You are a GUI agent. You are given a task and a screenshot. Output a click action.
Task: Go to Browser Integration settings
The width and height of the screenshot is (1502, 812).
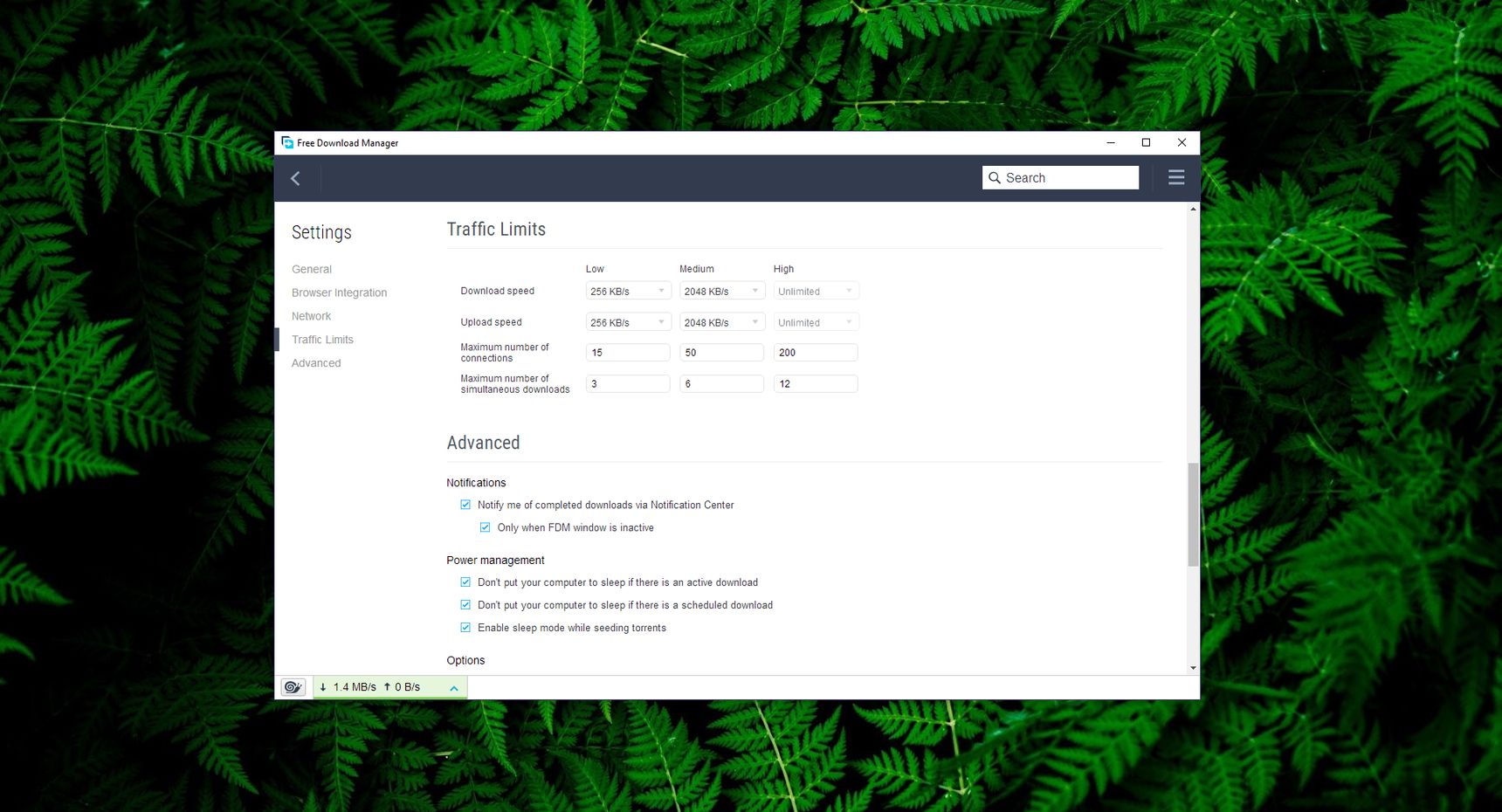pos(339,292)
